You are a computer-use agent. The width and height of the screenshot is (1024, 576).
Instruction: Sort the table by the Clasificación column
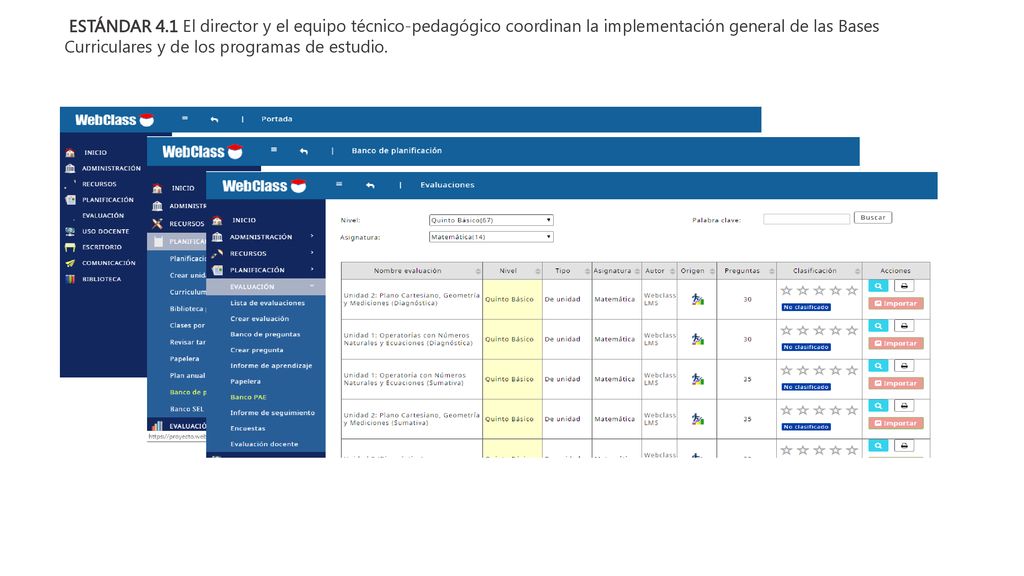819,270
